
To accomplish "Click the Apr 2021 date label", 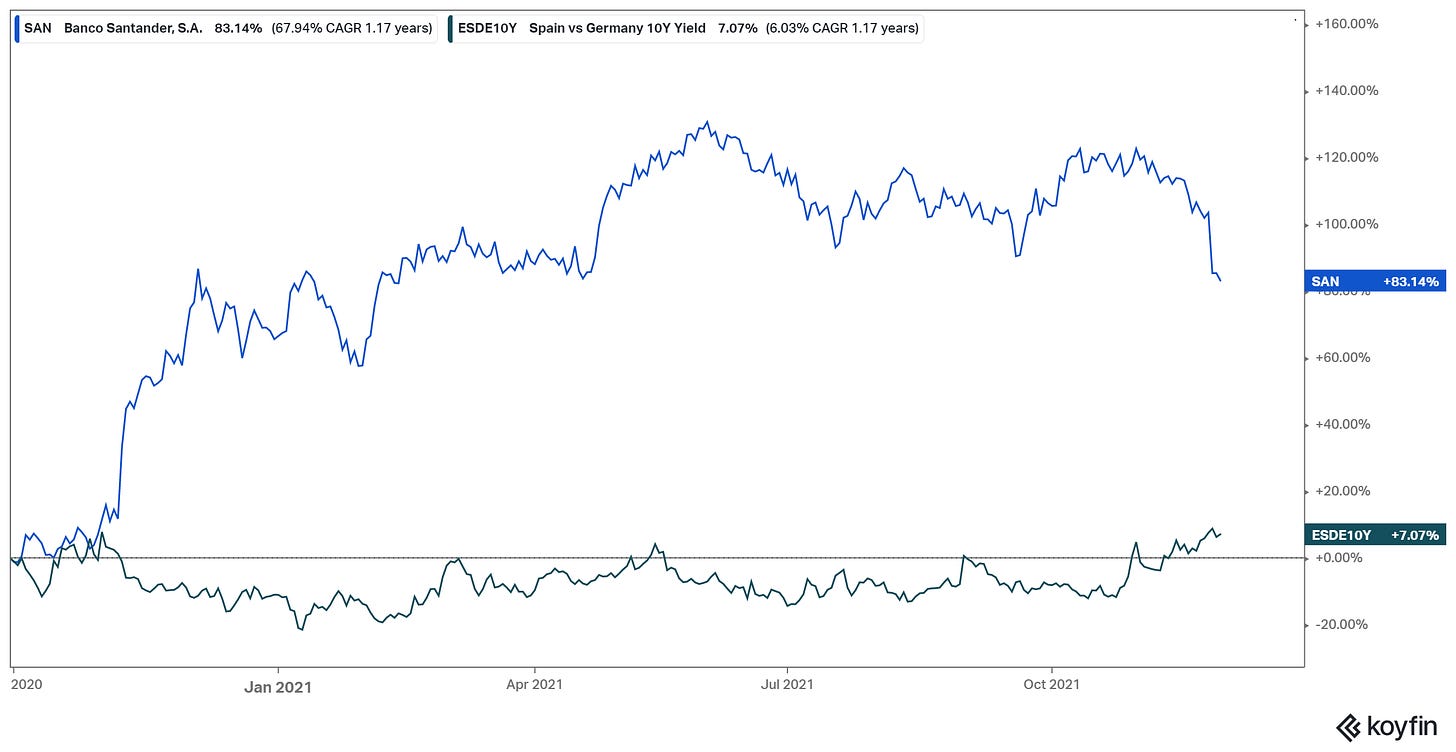I will click(x=535, y=685).
